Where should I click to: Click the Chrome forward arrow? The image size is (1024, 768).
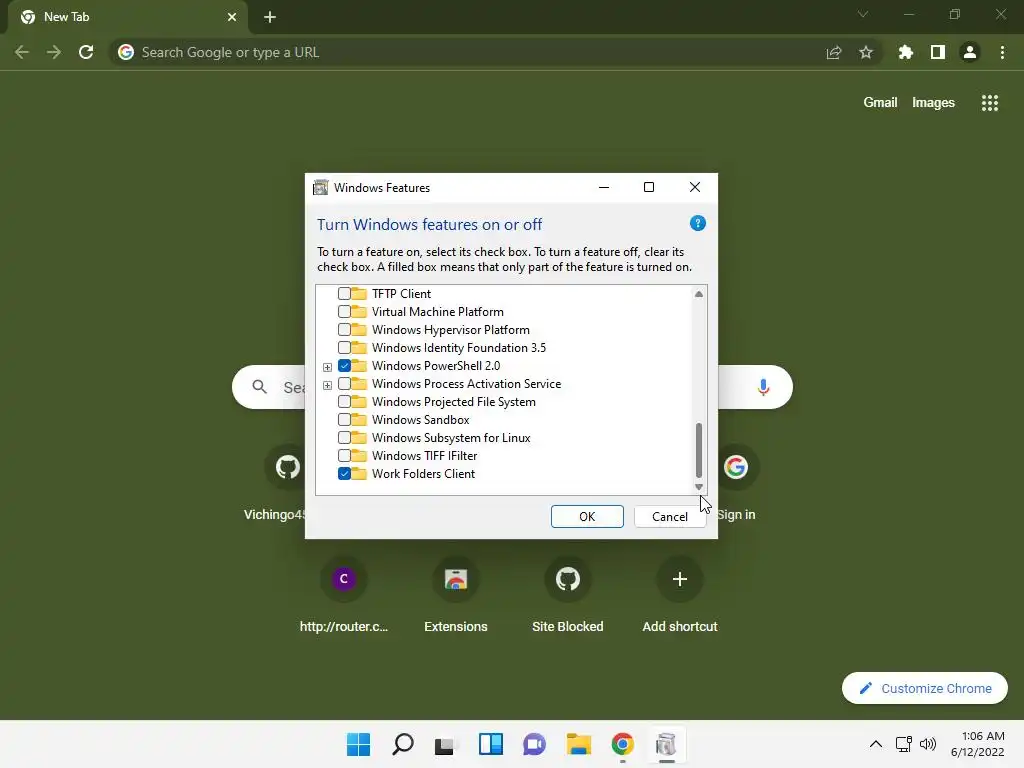(x=54, y=52)
